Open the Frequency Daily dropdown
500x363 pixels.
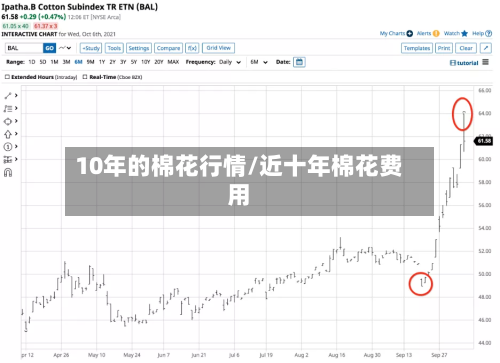(x=230, y=62)
